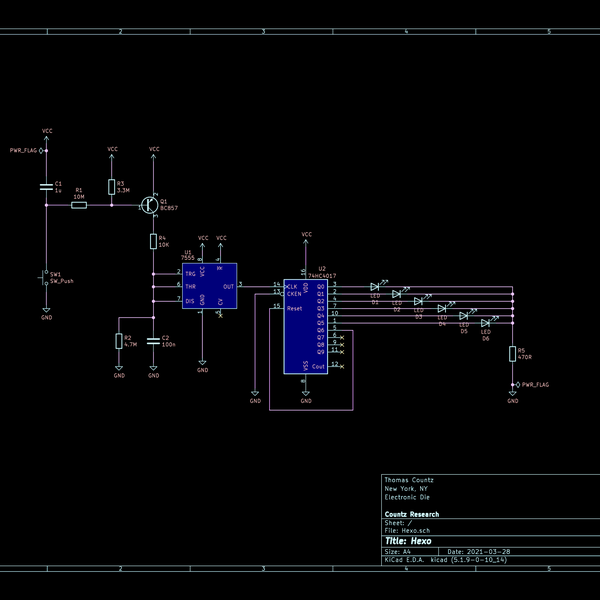This screenshot has height=600, width=600.
Task: Select the C1 capacitor symbol
Action: pyautogui.click(x=46, y=187)
